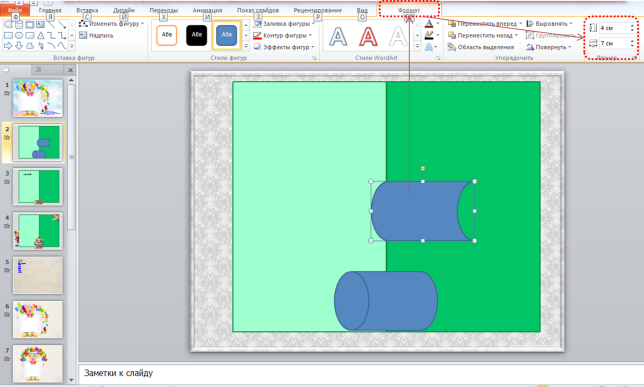Viewport: 644px width, 387px height.
Task: Pick the triangle shape from gallery
Action: tap(41, 35)
